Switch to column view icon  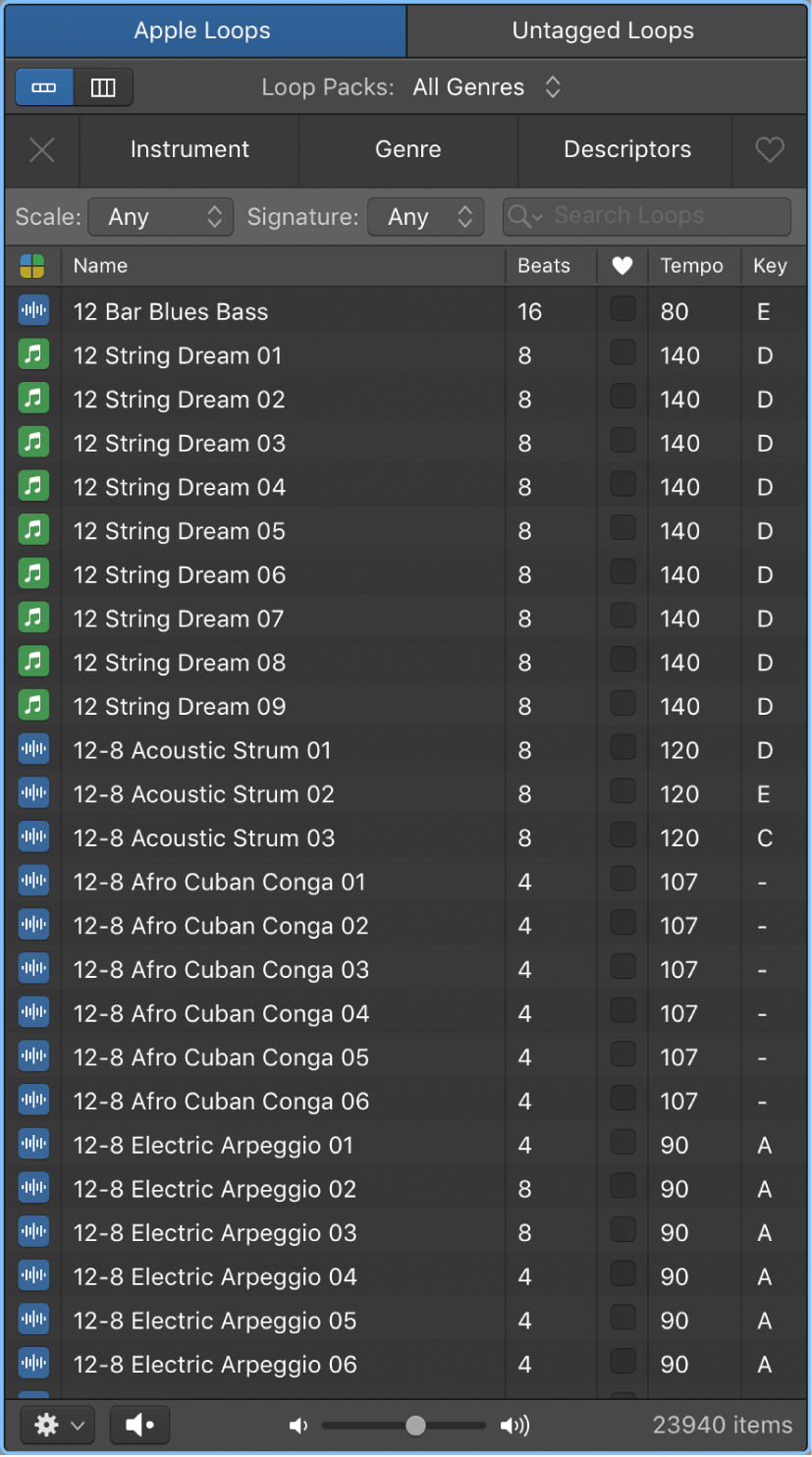[x=103, y=87]
